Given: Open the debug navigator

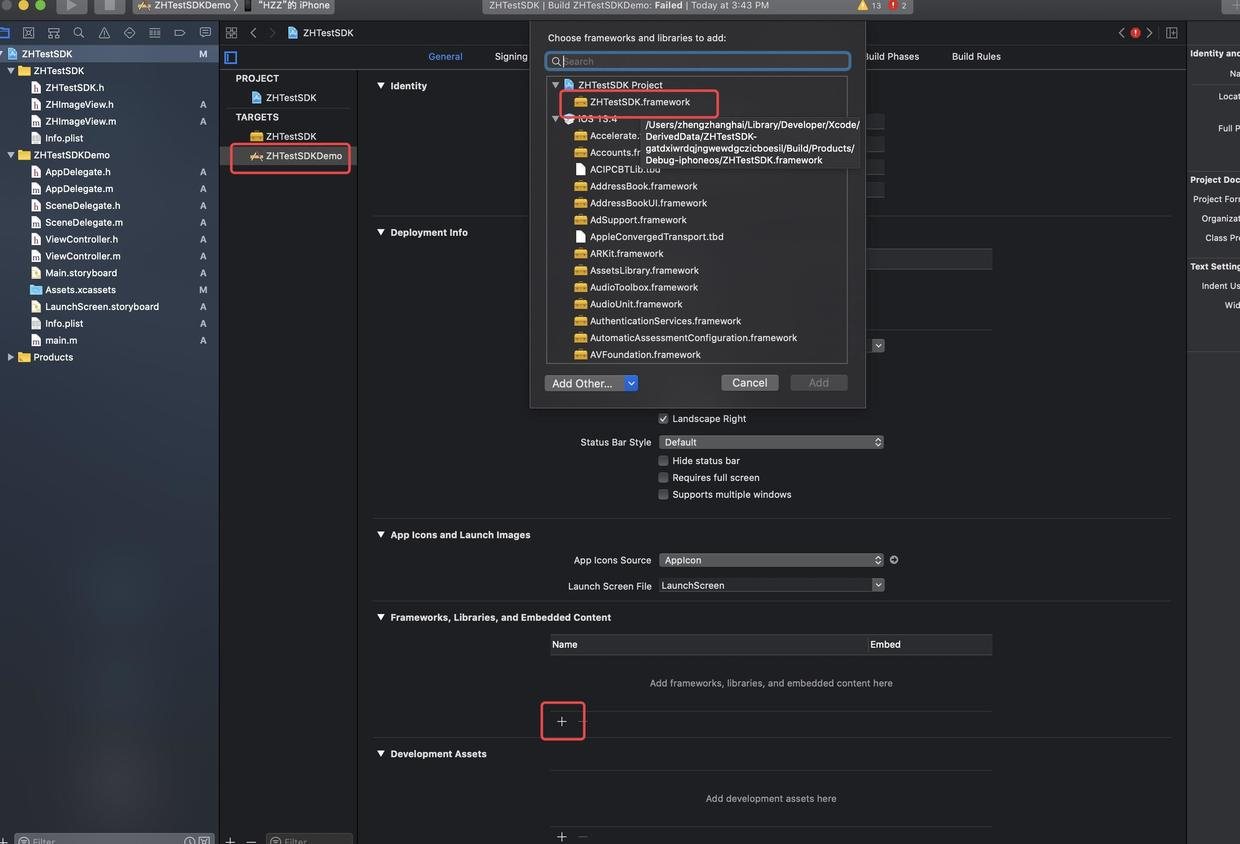Looking at the screenshot, I should tap(154, 33).
